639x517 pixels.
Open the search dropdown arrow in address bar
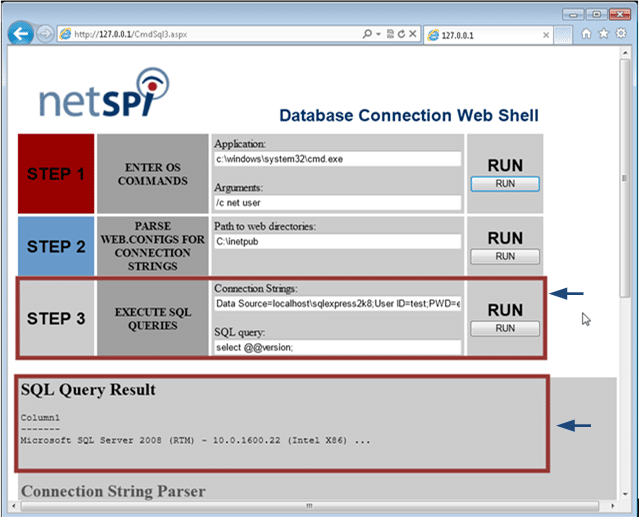[x=378, y=34]
